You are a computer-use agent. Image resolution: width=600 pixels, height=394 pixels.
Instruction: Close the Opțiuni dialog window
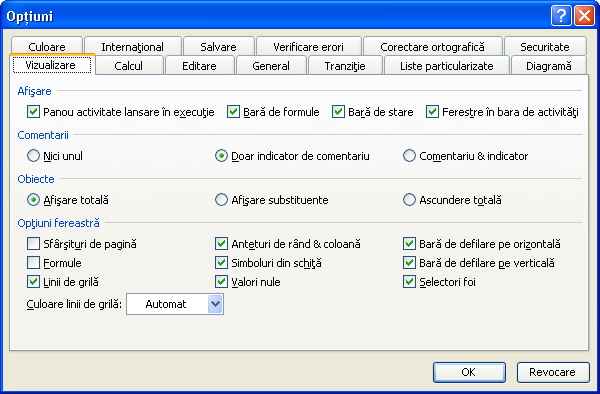584,16
